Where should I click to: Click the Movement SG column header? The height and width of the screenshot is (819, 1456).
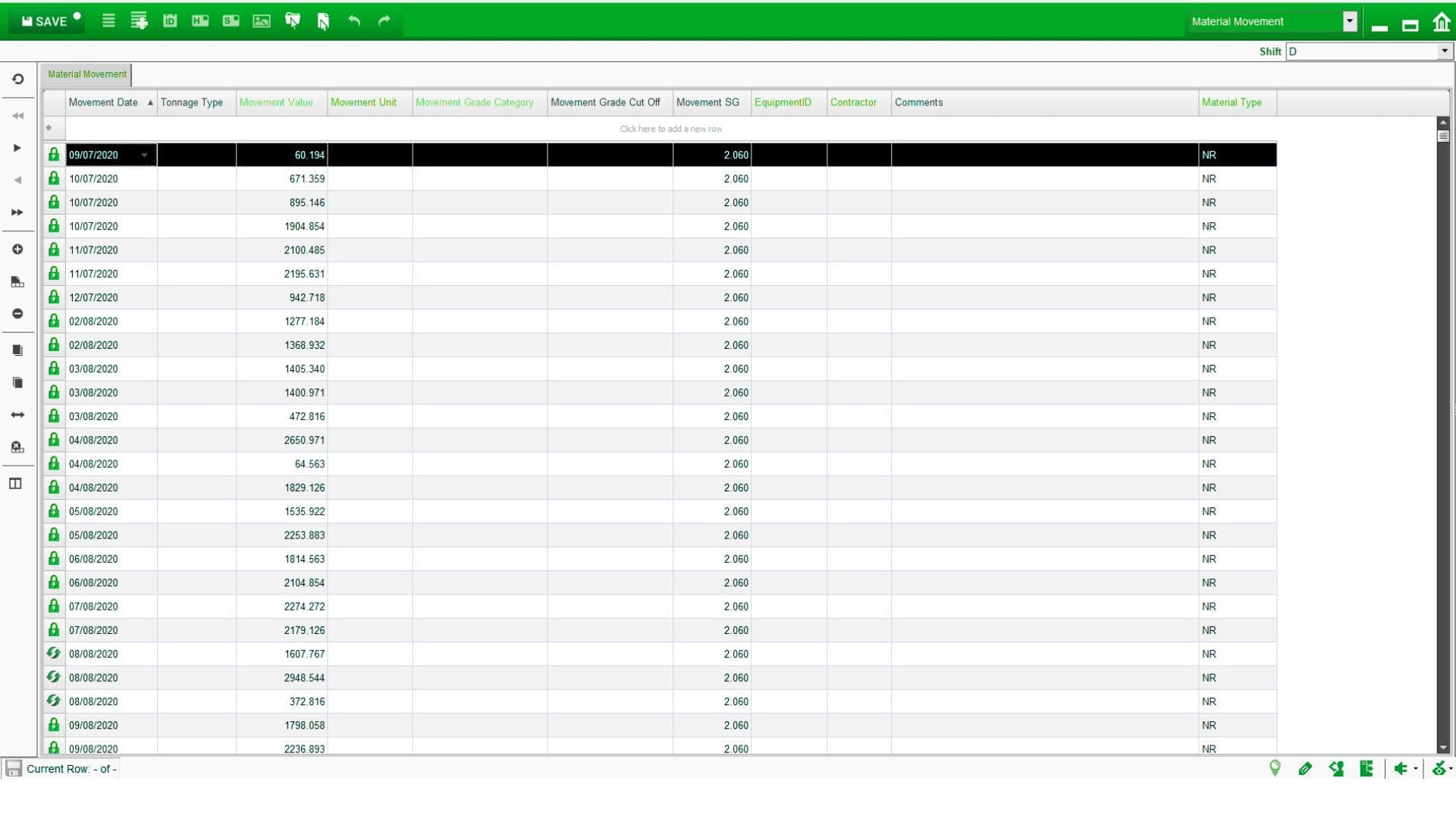tap(711, 102)
